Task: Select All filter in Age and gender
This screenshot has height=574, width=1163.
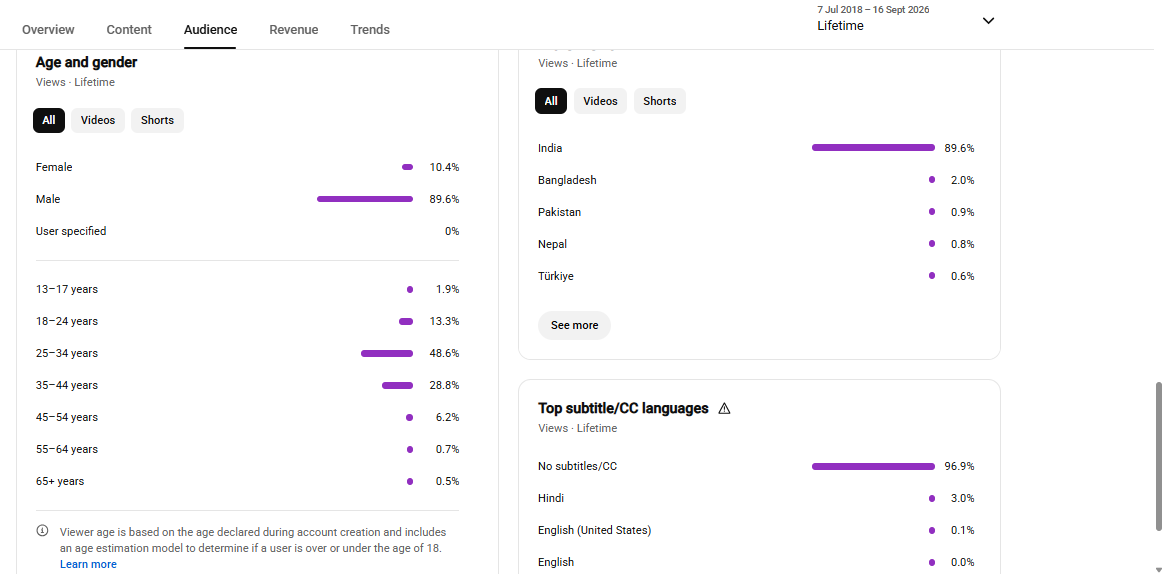Action: 49,120
